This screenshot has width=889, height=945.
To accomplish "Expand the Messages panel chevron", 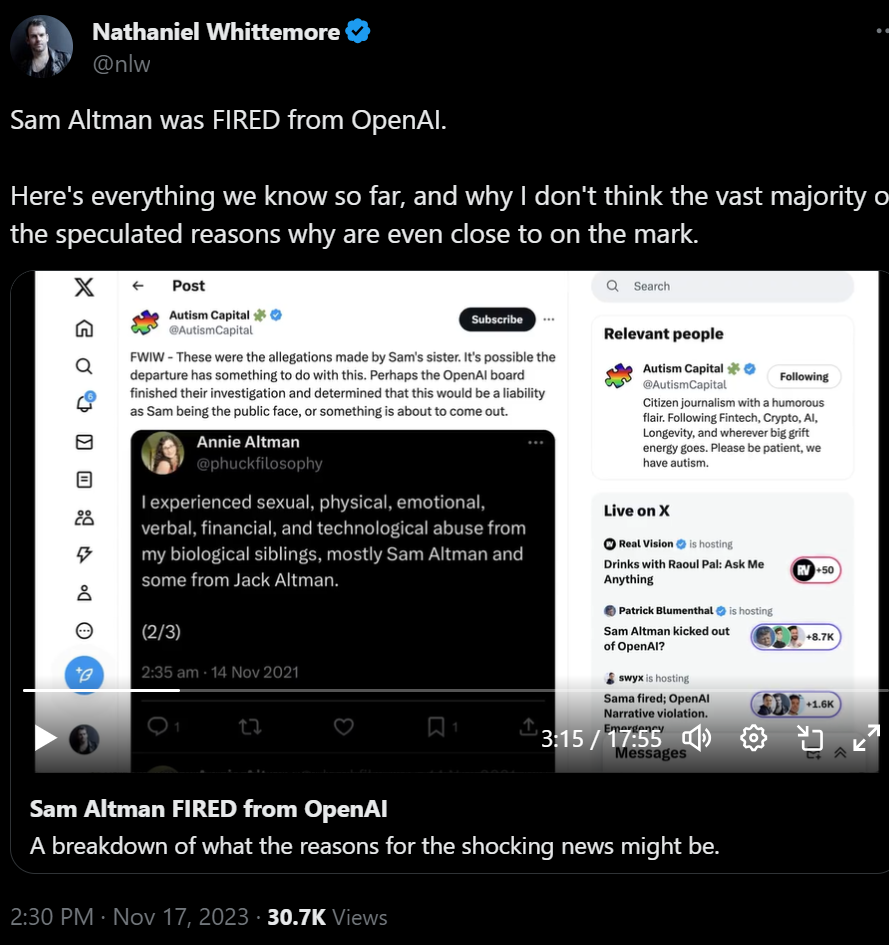I will pos(840,753).
